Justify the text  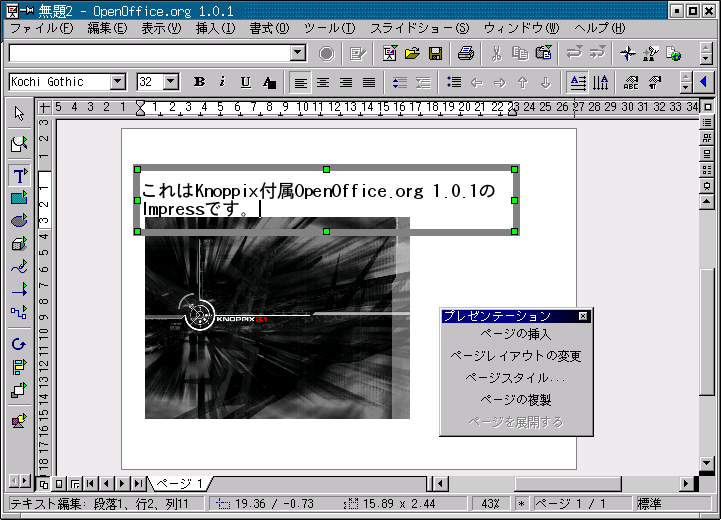coord(369,83)
